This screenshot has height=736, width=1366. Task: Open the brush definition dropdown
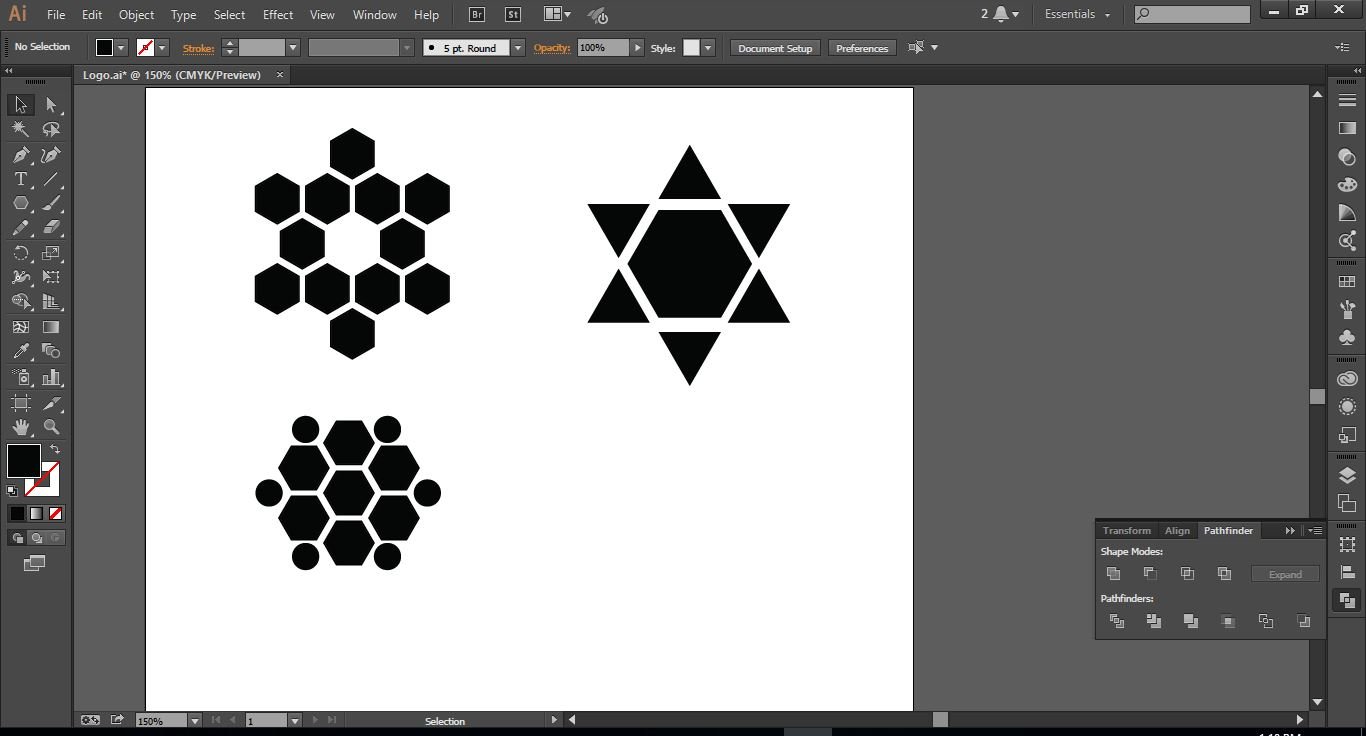517,48
